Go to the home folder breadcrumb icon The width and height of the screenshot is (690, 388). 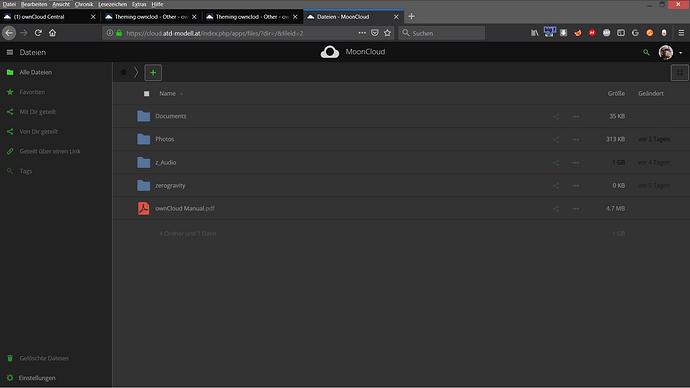pos(124,72)
